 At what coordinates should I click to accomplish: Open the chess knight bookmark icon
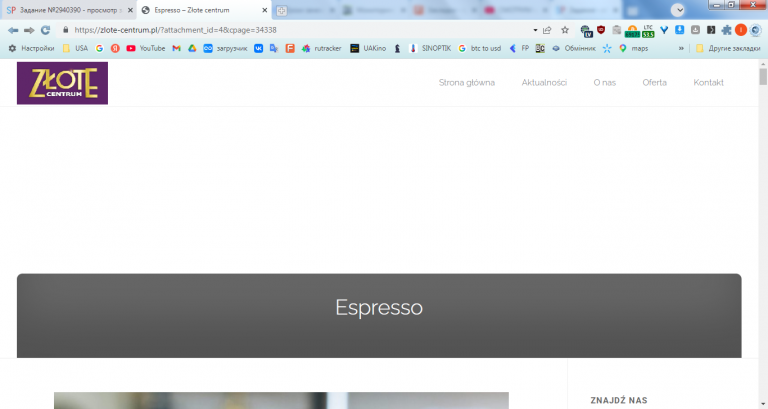397,48
